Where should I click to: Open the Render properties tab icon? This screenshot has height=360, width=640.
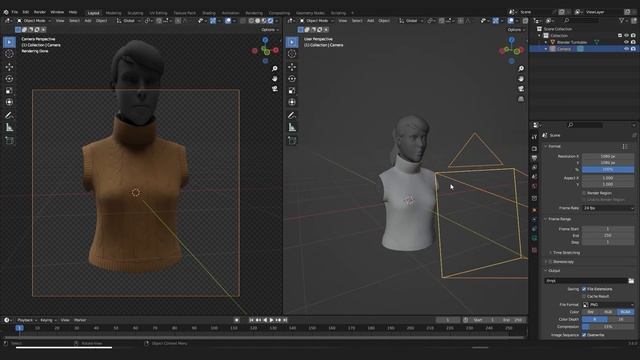tap(534, 149)
